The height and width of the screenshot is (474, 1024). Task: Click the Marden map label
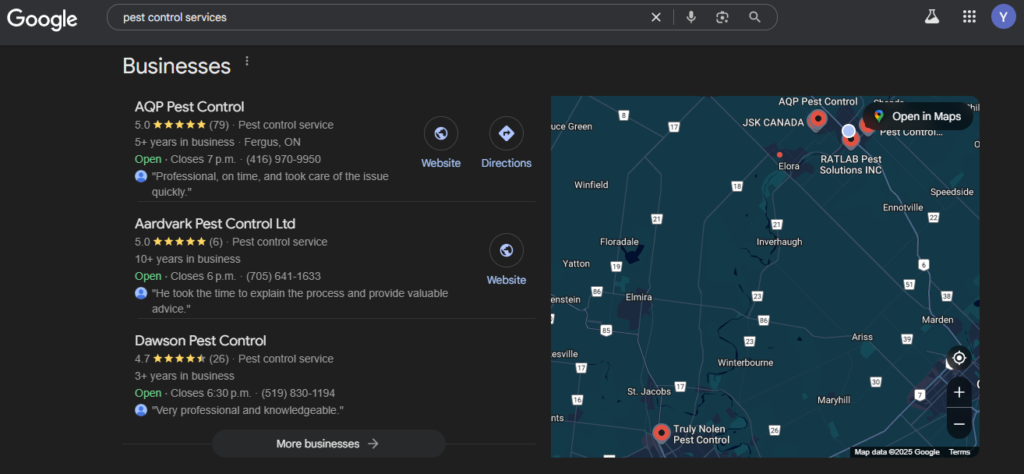click(x=937, y=320)
